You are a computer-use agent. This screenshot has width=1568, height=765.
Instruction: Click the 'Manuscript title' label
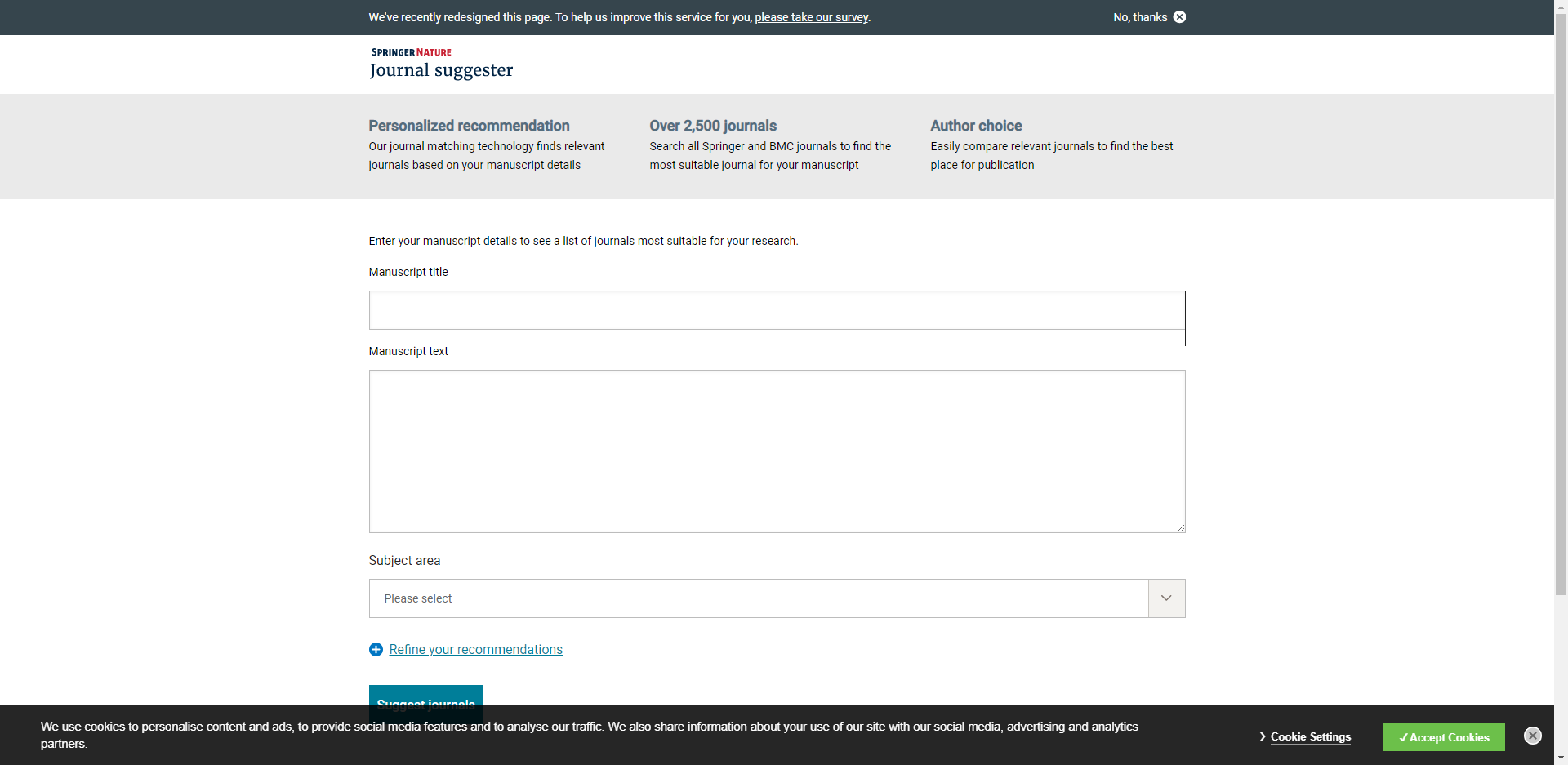[x=408, y=272]
